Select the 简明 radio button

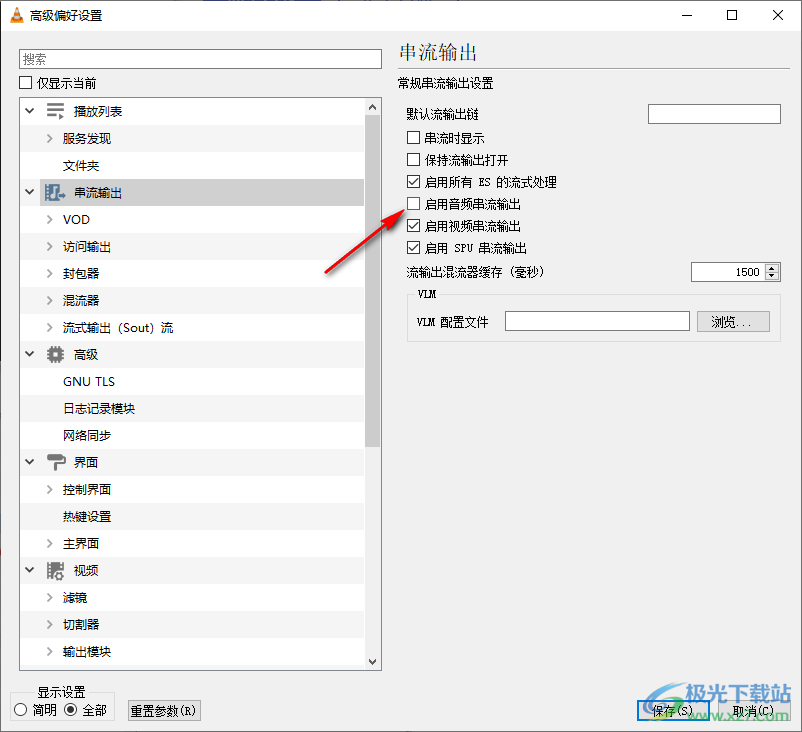click(x=21, y=710)
